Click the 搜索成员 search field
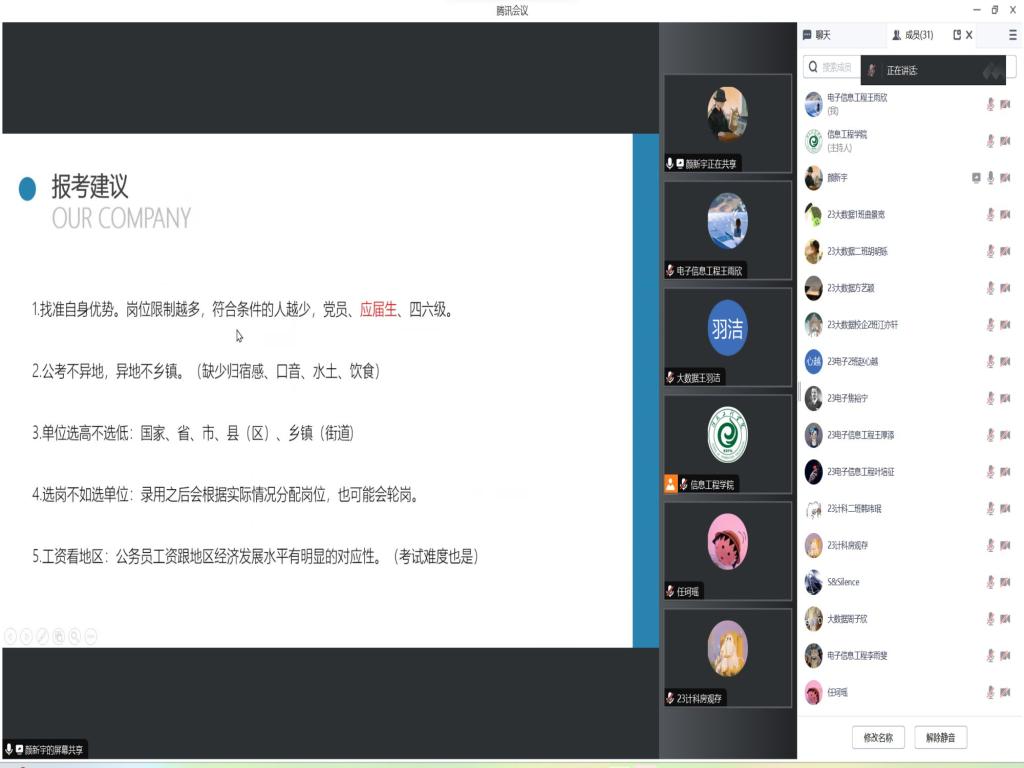The height and width of the screenshot is (768, 1024). tap(836, 67)
